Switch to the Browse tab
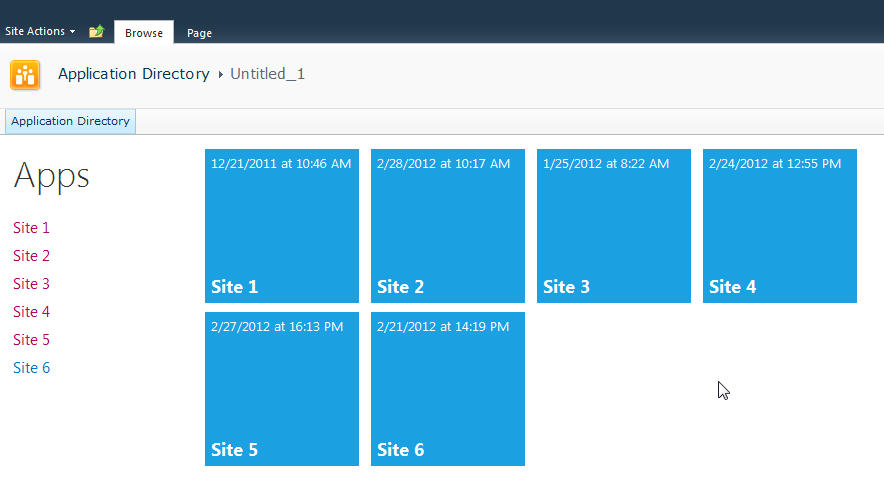The width and height of the screenshot is (884, 497). tap(144, 33)
